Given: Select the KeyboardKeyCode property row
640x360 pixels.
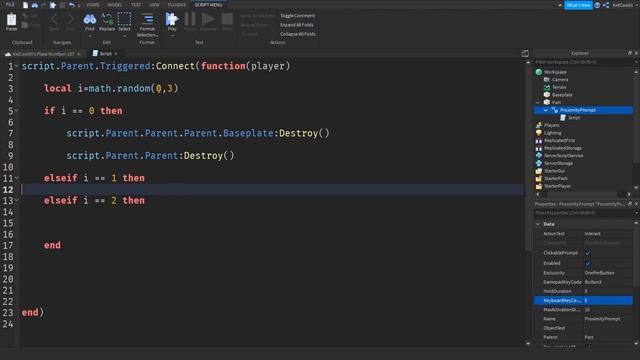Looking at the screenshot, I should coord(583,300).
